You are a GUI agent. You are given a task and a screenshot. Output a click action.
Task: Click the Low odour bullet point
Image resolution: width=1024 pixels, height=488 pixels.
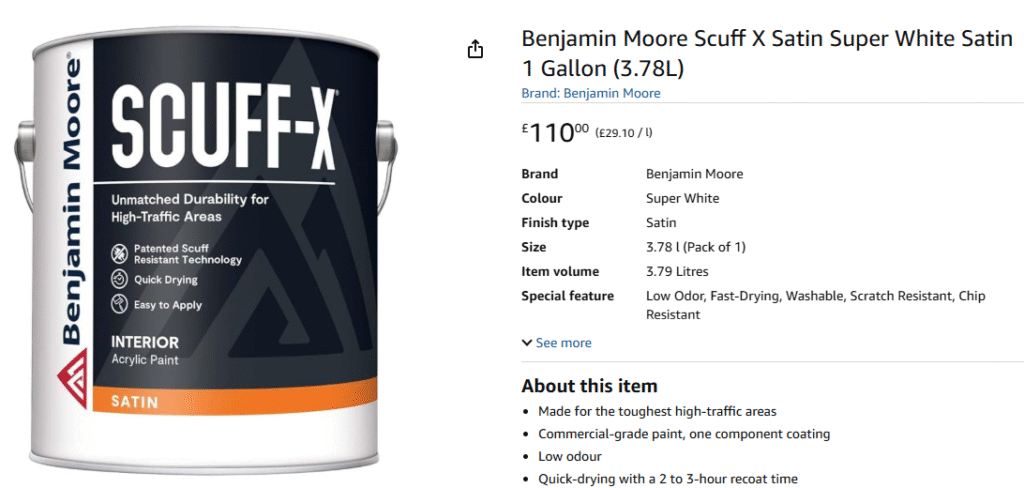click(569, 456)
